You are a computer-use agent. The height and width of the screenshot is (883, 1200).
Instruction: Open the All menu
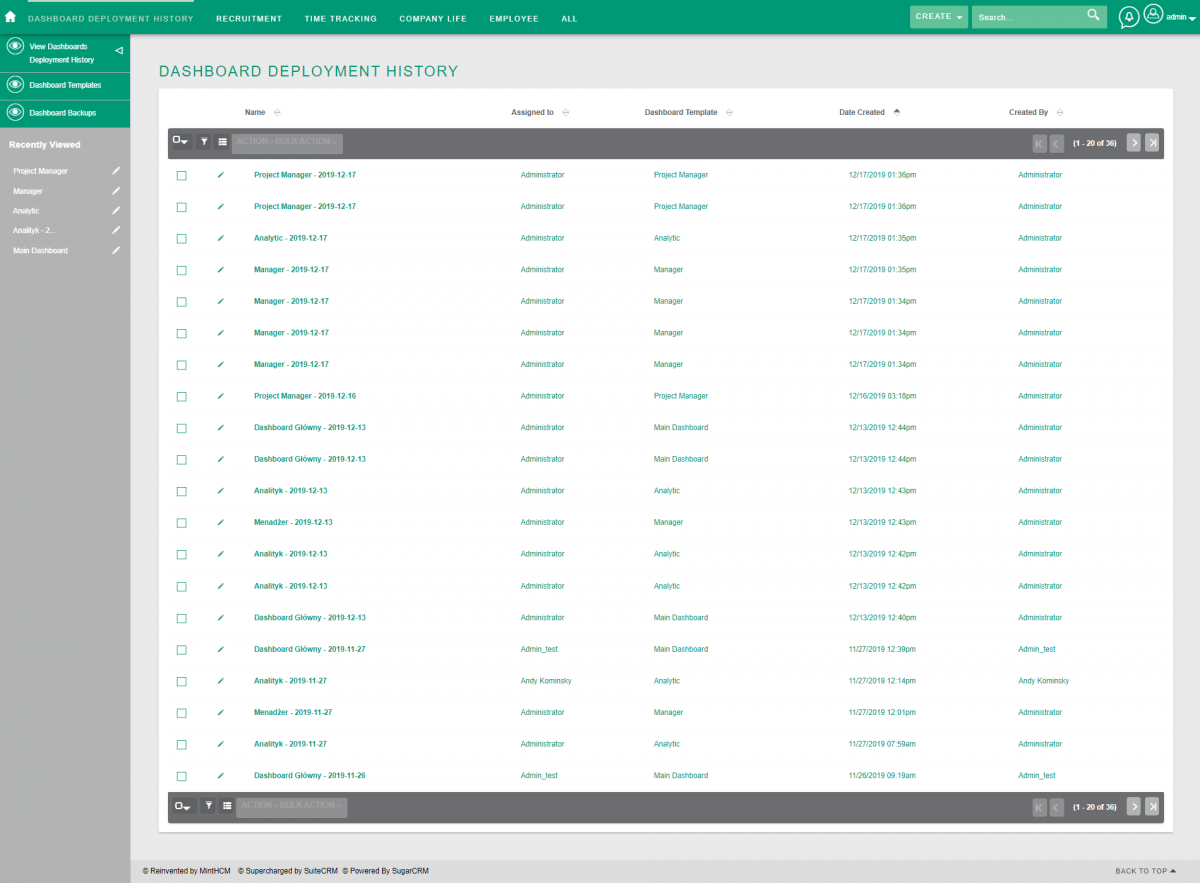[569, 18]
